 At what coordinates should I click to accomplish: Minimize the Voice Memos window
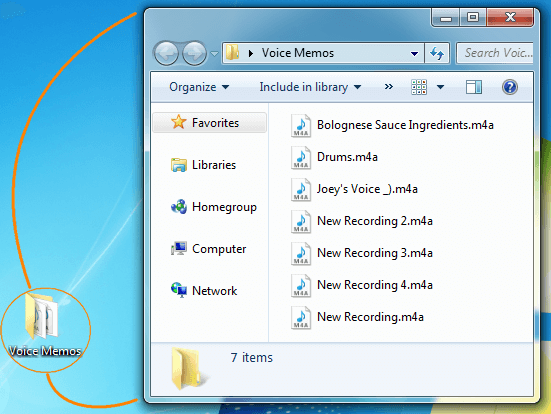tap(446, 18)
